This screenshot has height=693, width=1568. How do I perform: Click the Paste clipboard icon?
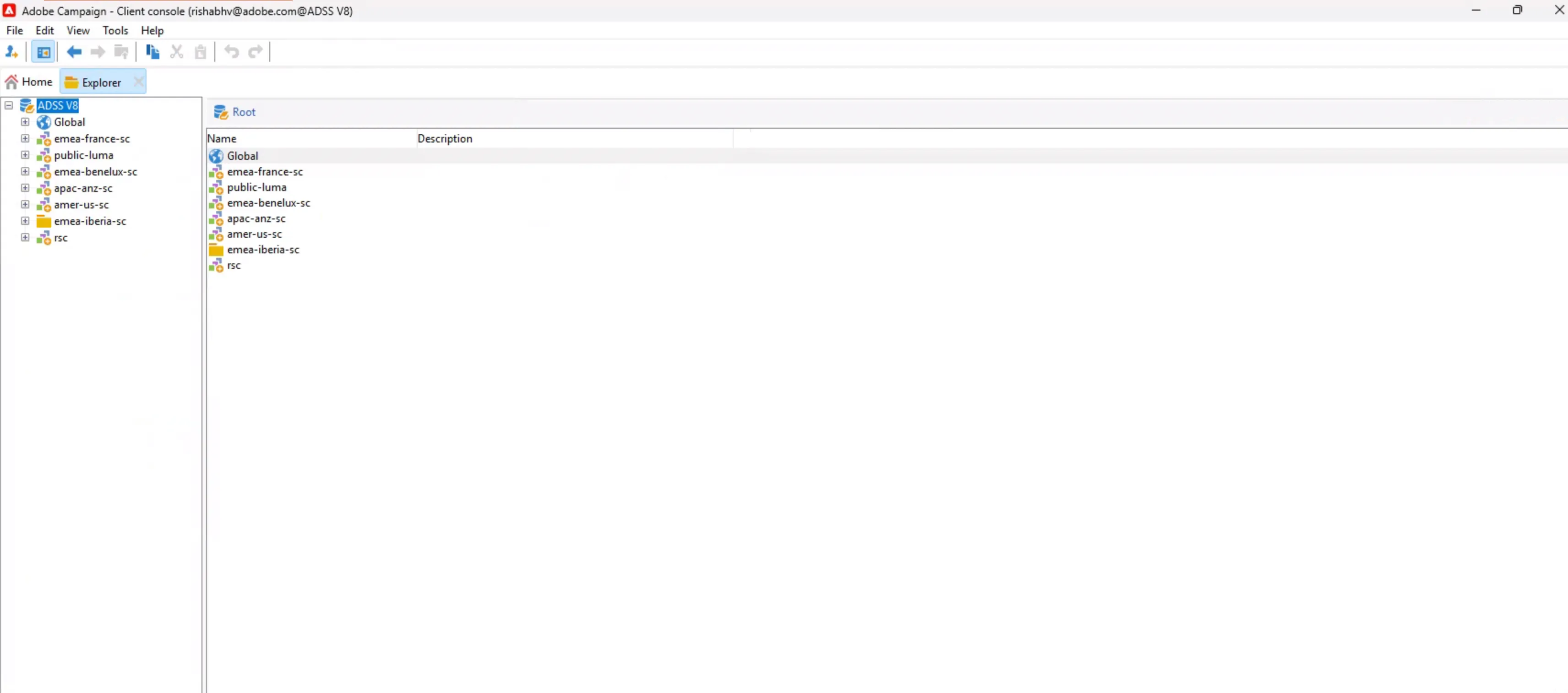tap(200, 52)
